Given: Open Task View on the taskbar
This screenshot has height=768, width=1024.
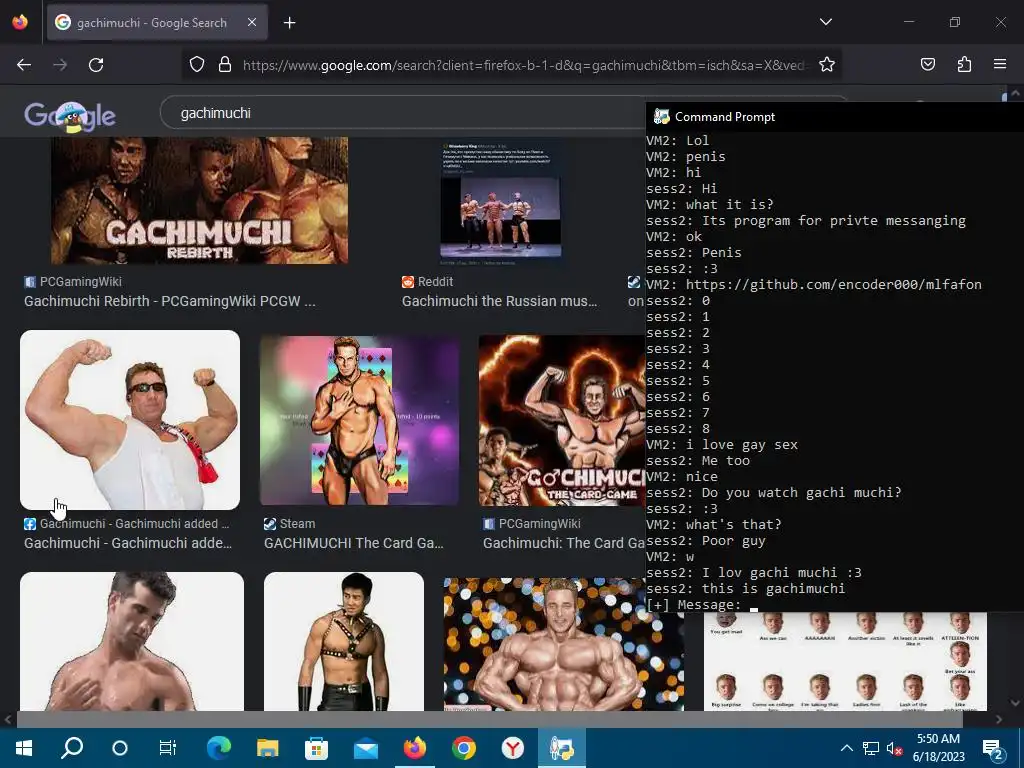Looking at the screenshot, I should [168, 748].
